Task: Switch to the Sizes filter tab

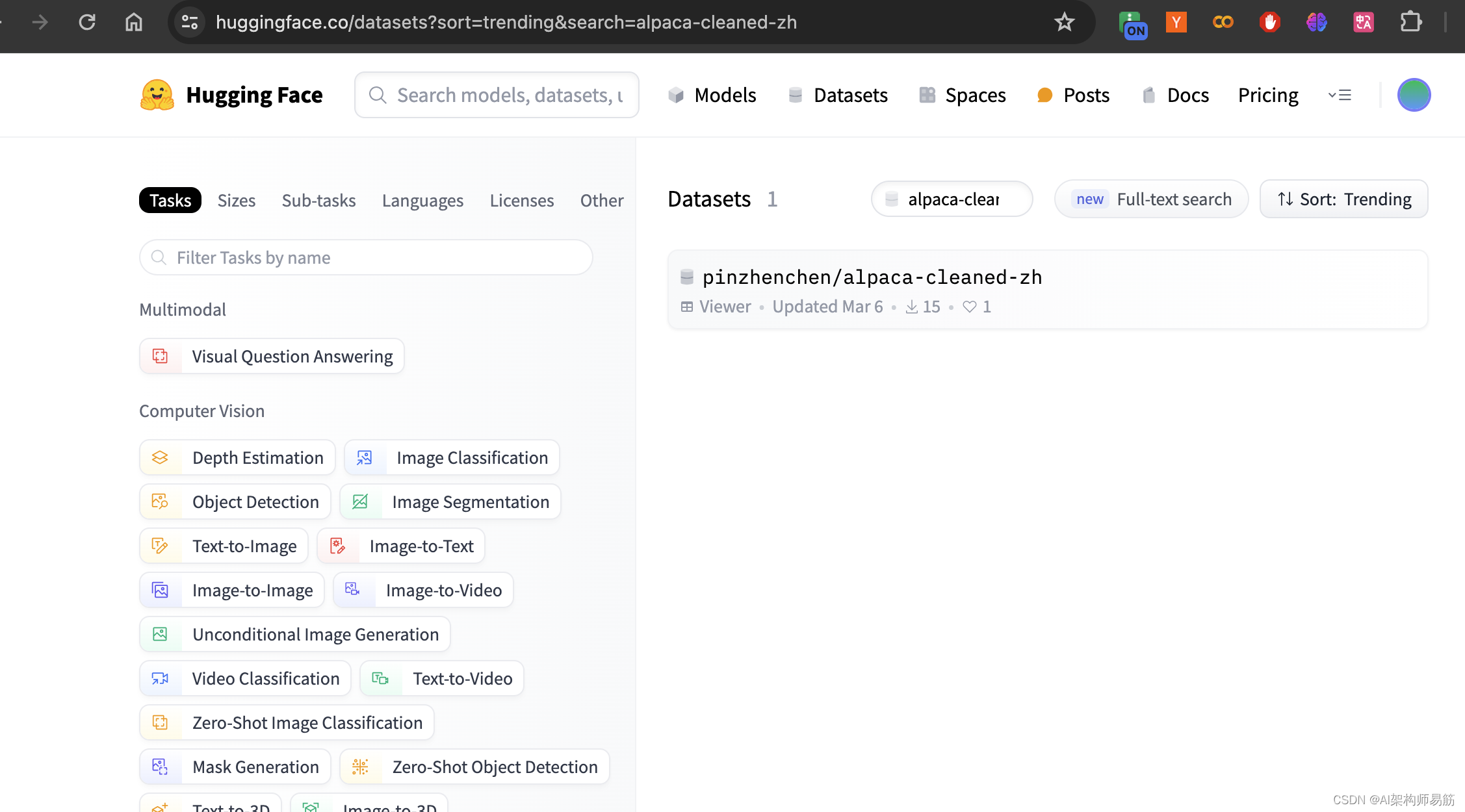Action: 237,200
